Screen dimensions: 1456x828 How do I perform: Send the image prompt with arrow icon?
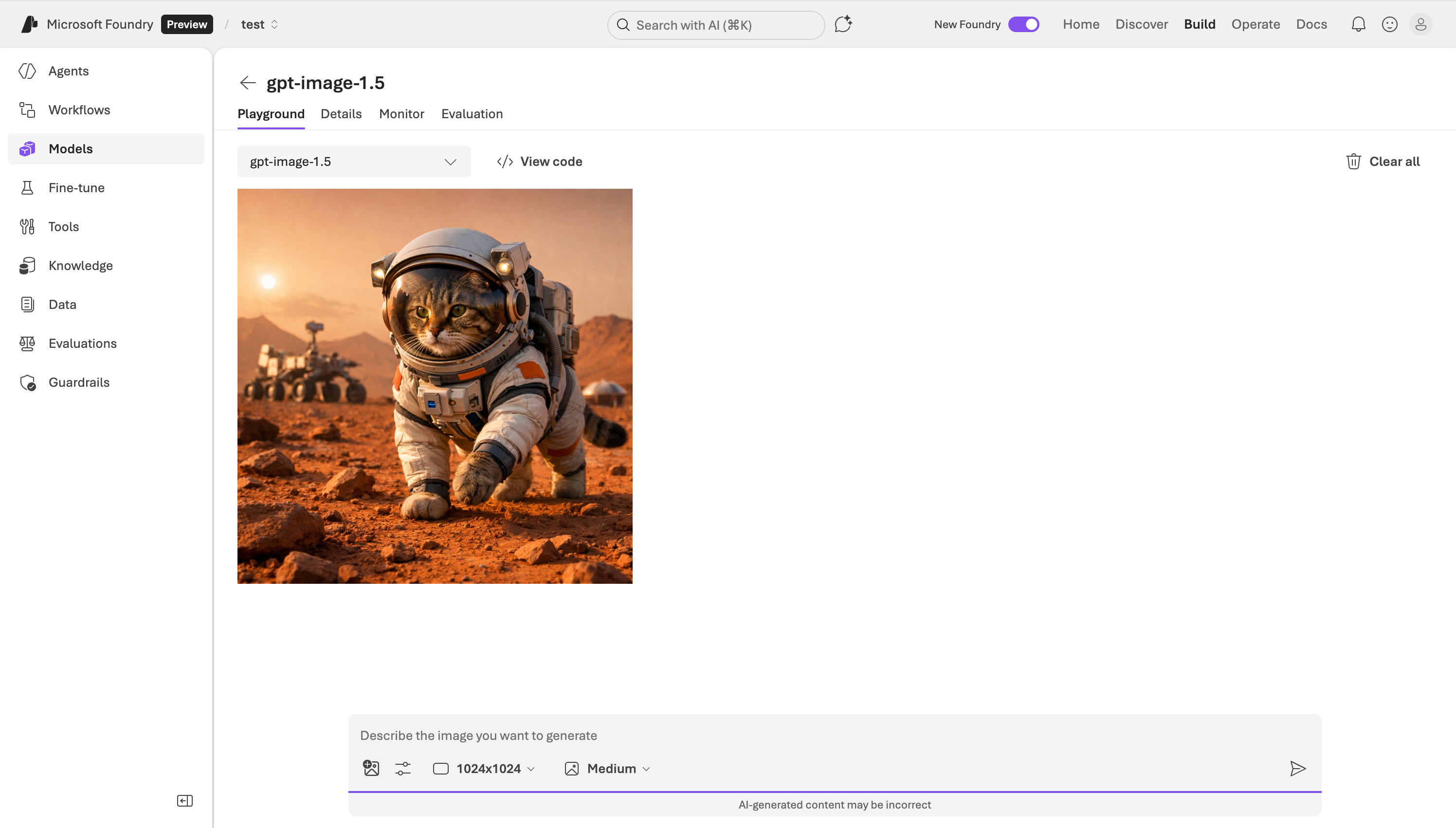click(x=1297, y=768)
